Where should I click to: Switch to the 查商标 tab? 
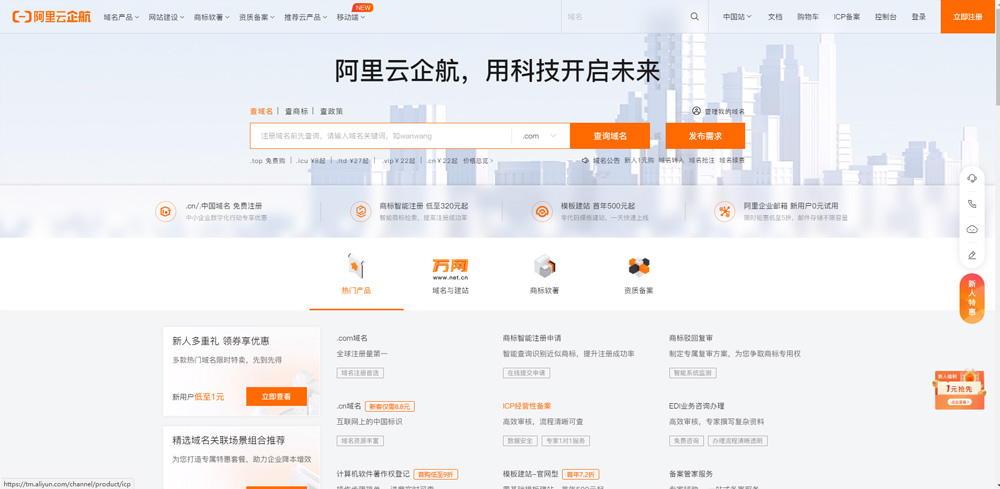296,111
